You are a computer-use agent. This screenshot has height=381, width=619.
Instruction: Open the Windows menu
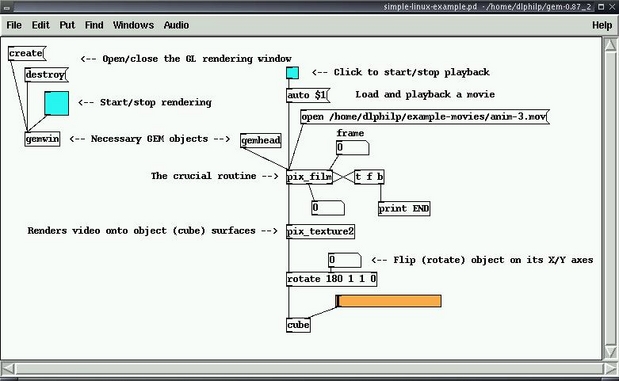pos(133,25)
